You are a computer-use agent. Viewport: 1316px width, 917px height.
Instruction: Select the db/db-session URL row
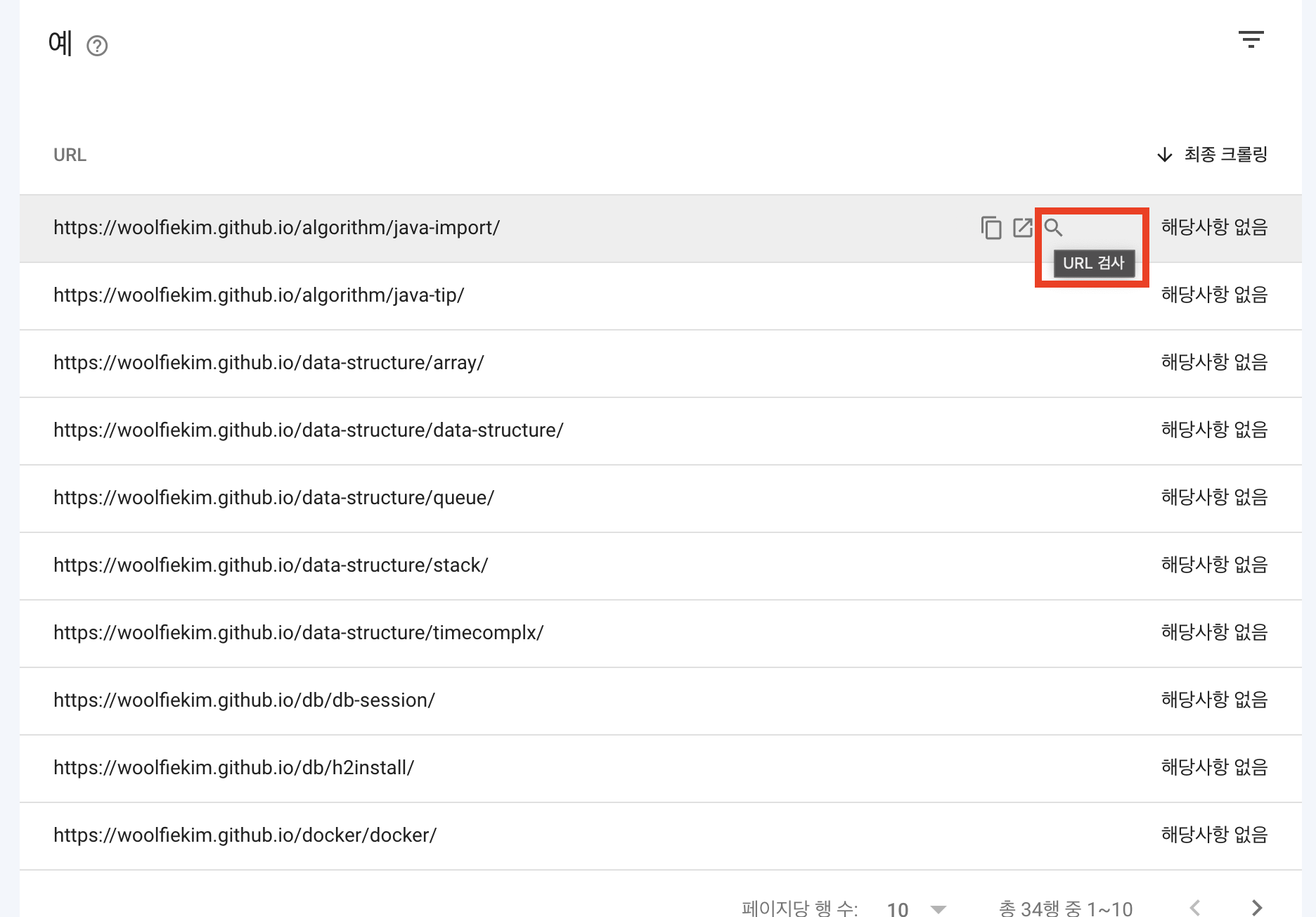pyautogui.click(x=244, y=700)
